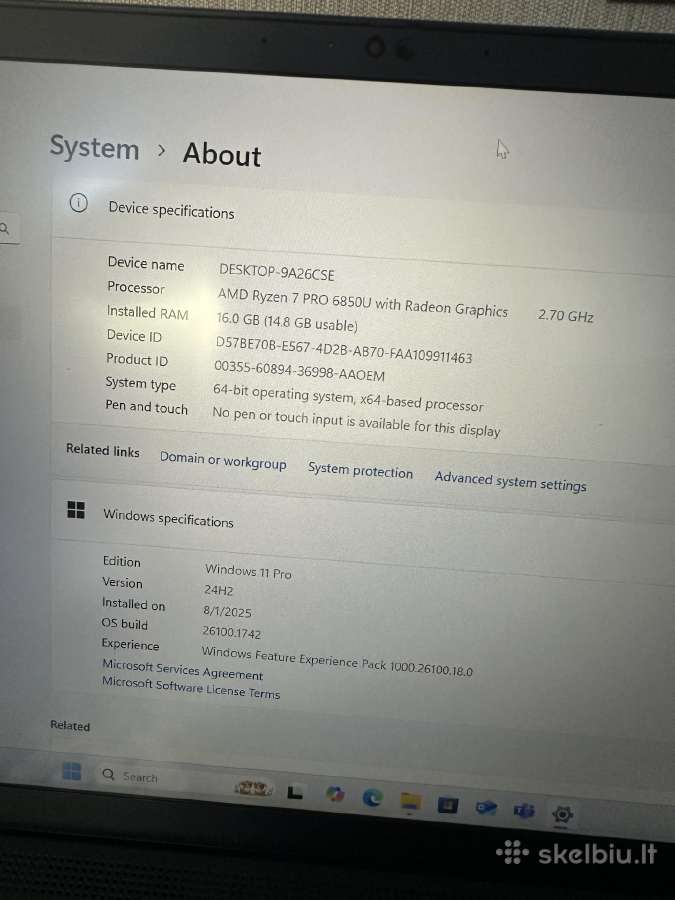Open the Domain or workgroup link
Viewport: 675px width, 900px height.
pos(223,460)
